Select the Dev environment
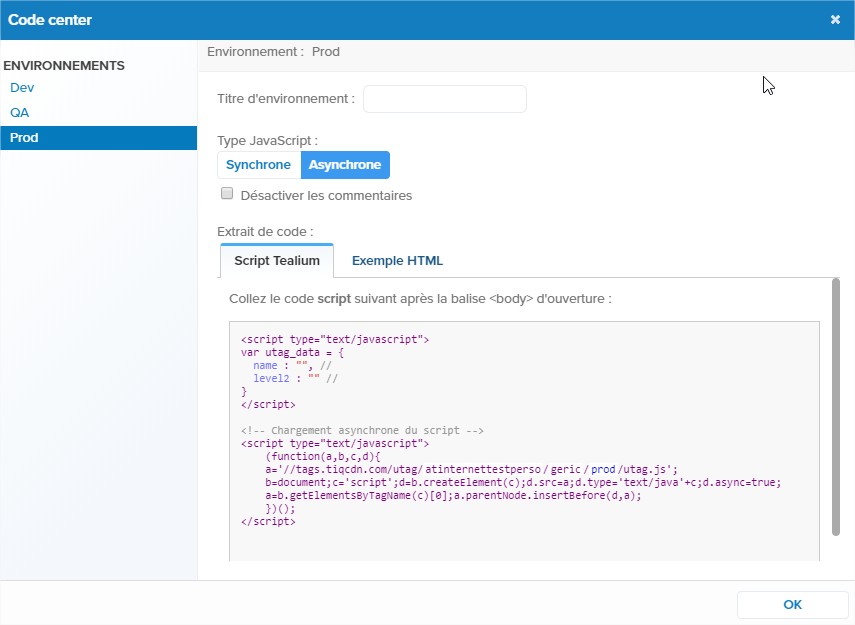This screenshot has width=855, height=625. click(21, 87)
